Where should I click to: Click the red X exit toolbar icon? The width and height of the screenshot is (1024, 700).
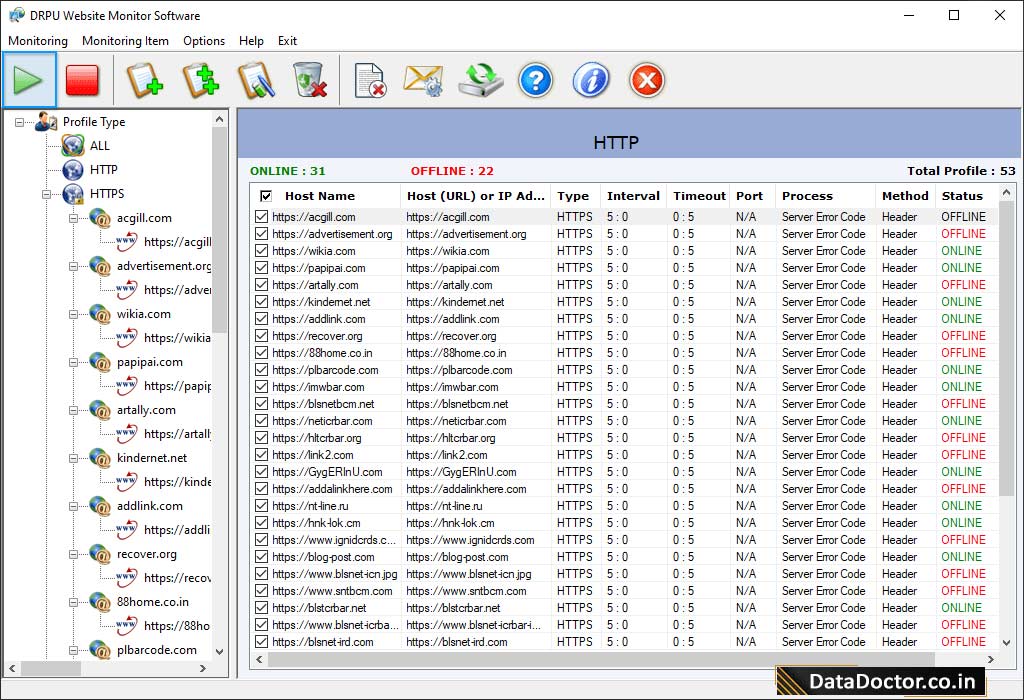(x=647, y=80)
